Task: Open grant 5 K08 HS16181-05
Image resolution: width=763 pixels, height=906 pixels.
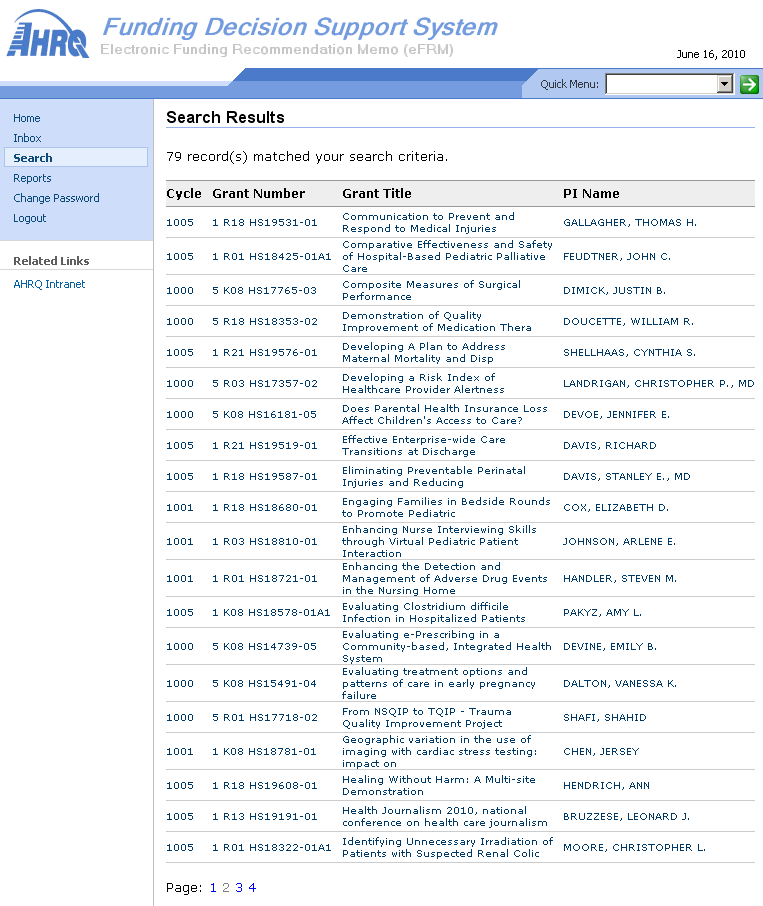Action: point(265,415)
